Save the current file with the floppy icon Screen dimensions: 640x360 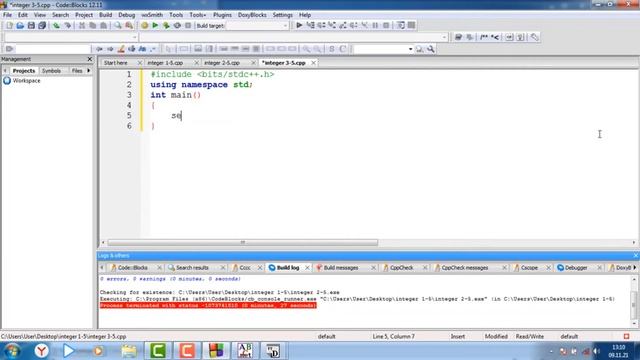coord(31,25)
